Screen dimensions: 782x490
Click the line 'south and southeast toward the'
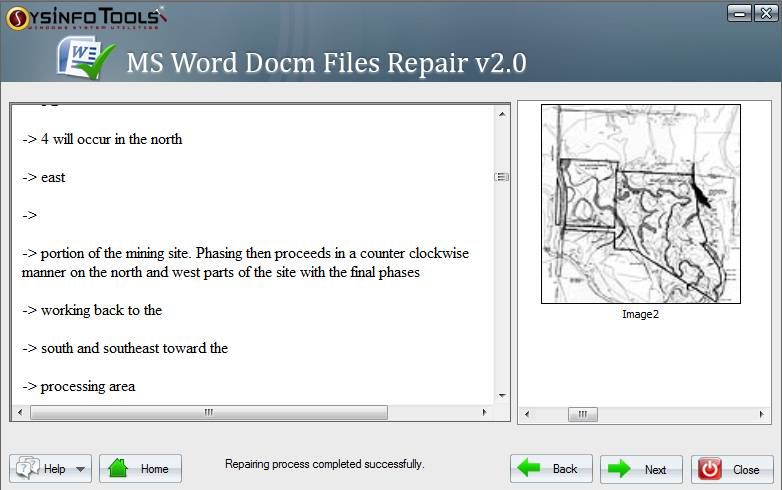click(125, 348)
